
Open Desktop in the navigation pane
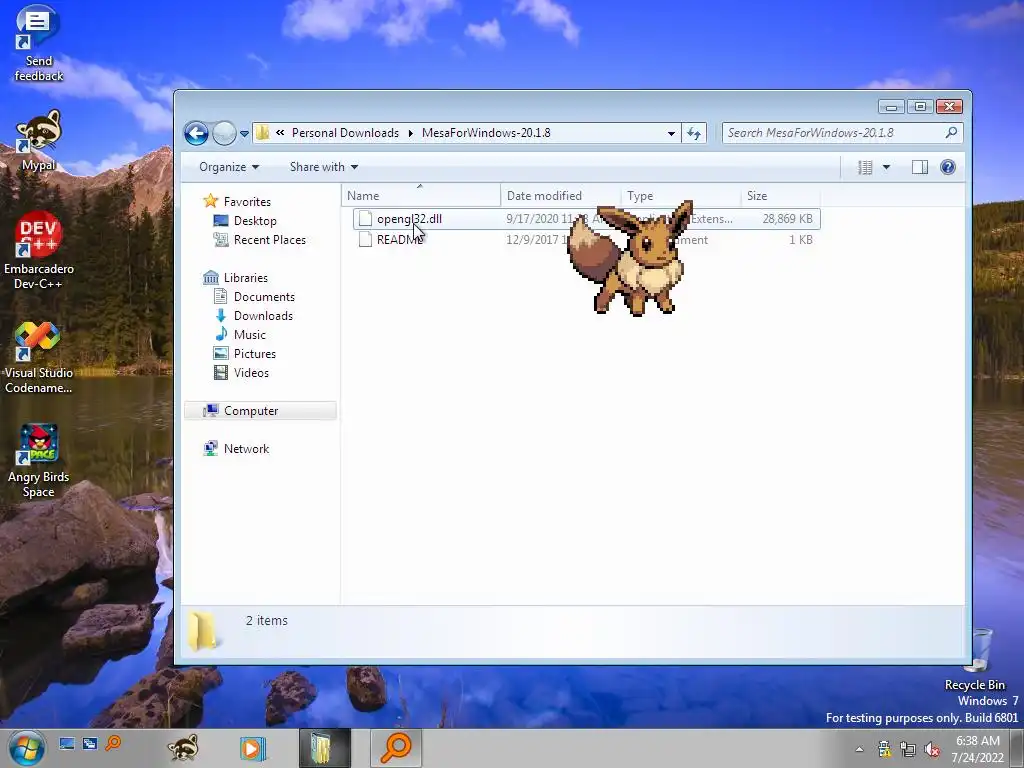(255, 221)
